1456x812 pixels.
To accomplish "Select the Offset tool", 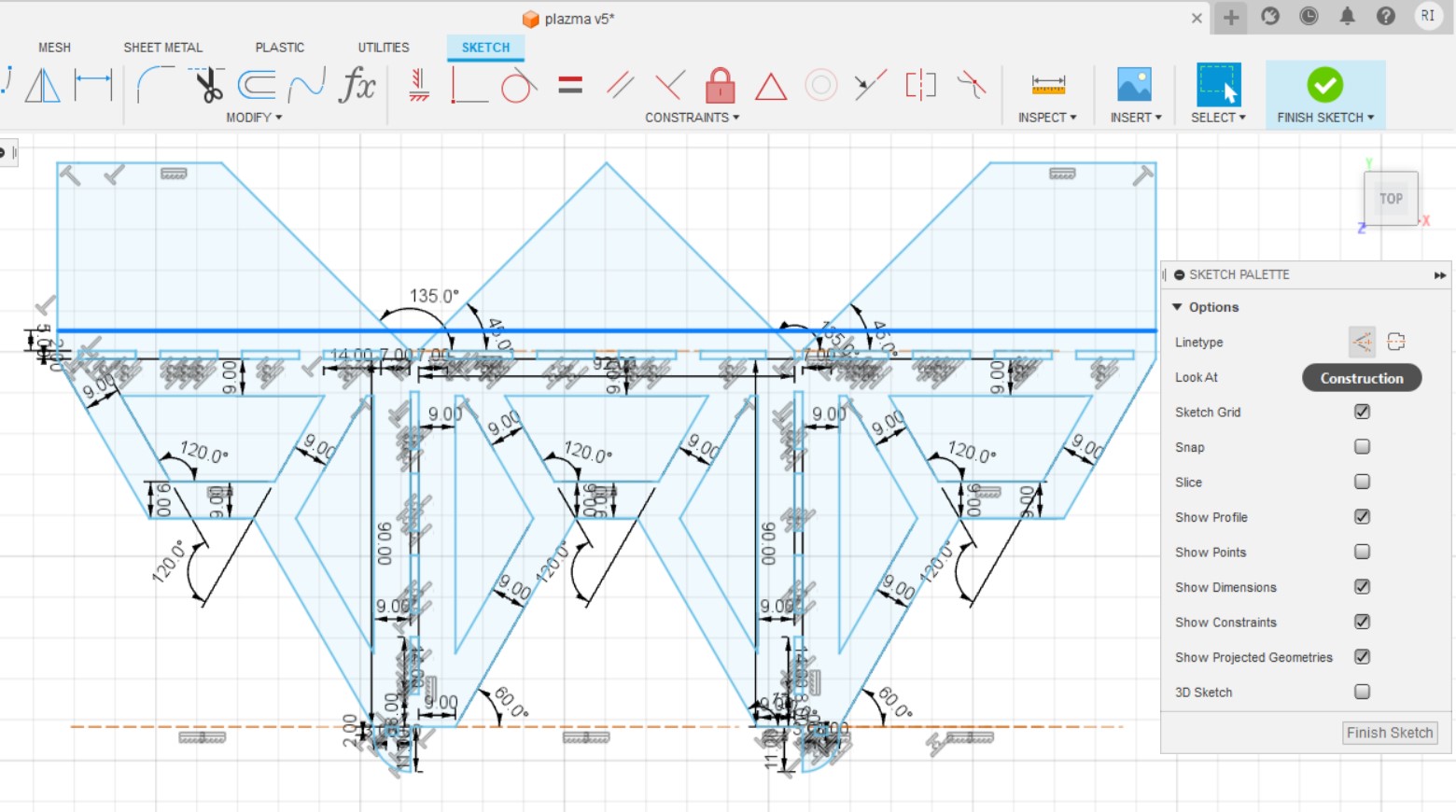I will [256, 86].
